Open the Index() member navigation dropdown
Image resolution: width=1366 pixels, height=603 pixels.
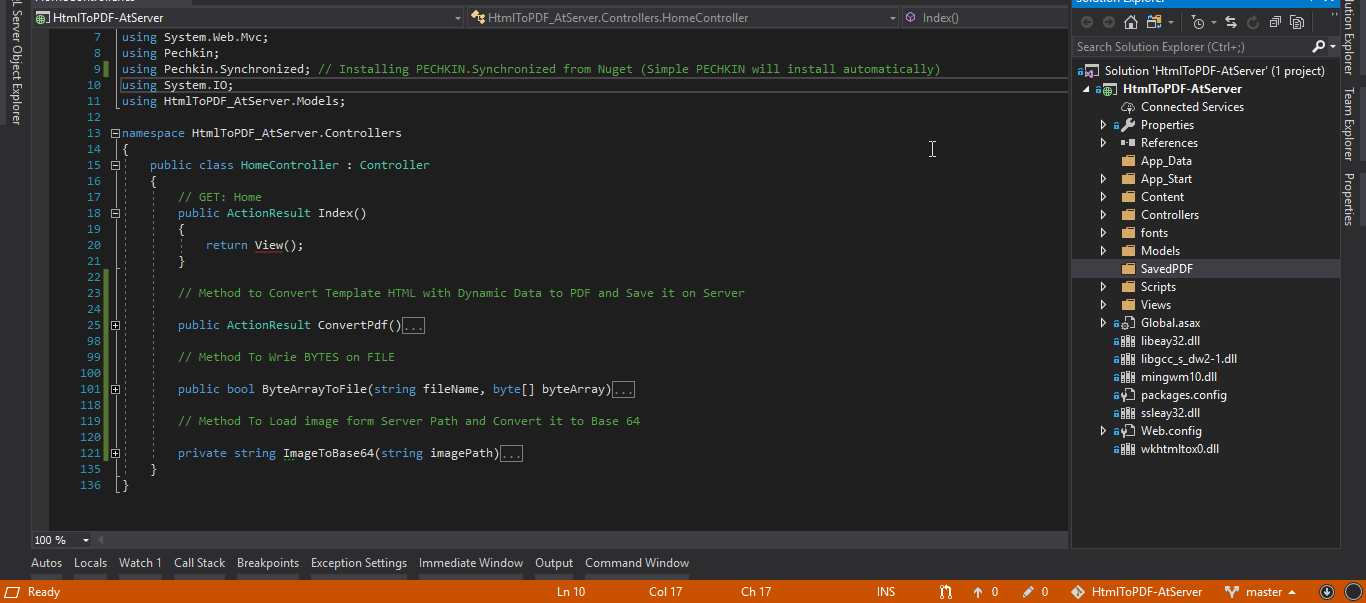click(985, 18)
